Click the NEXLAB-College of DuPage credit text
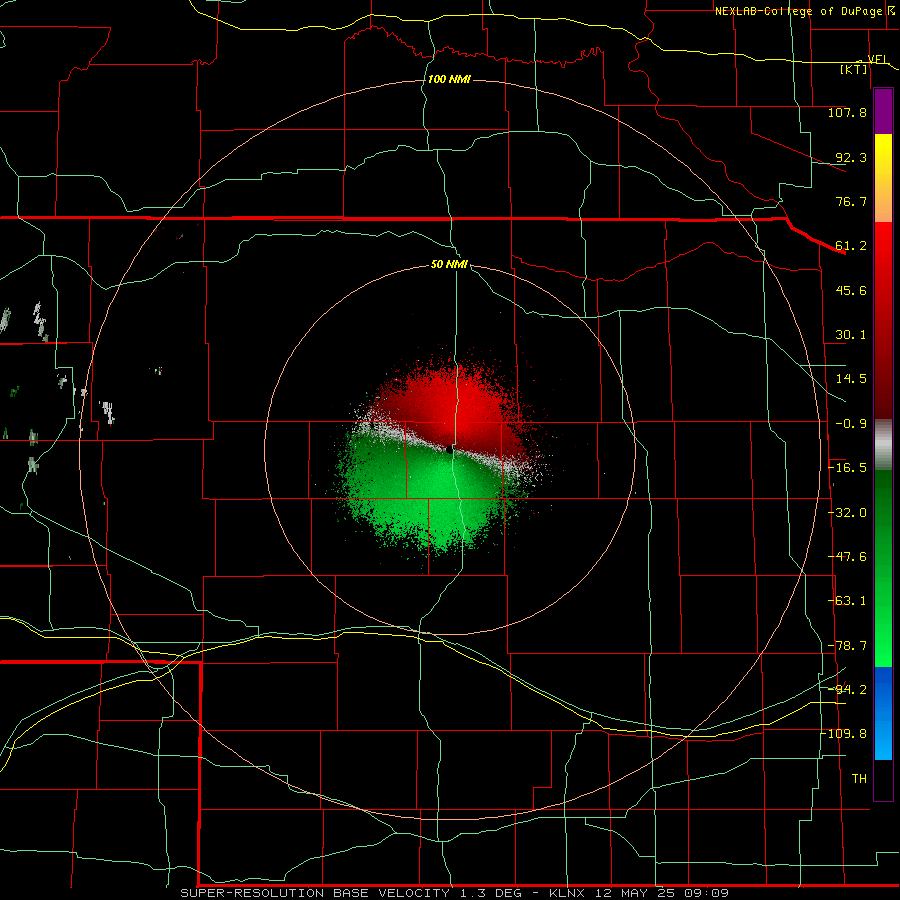The width and height of the screenshot is (900, 900). coord(805,11)
